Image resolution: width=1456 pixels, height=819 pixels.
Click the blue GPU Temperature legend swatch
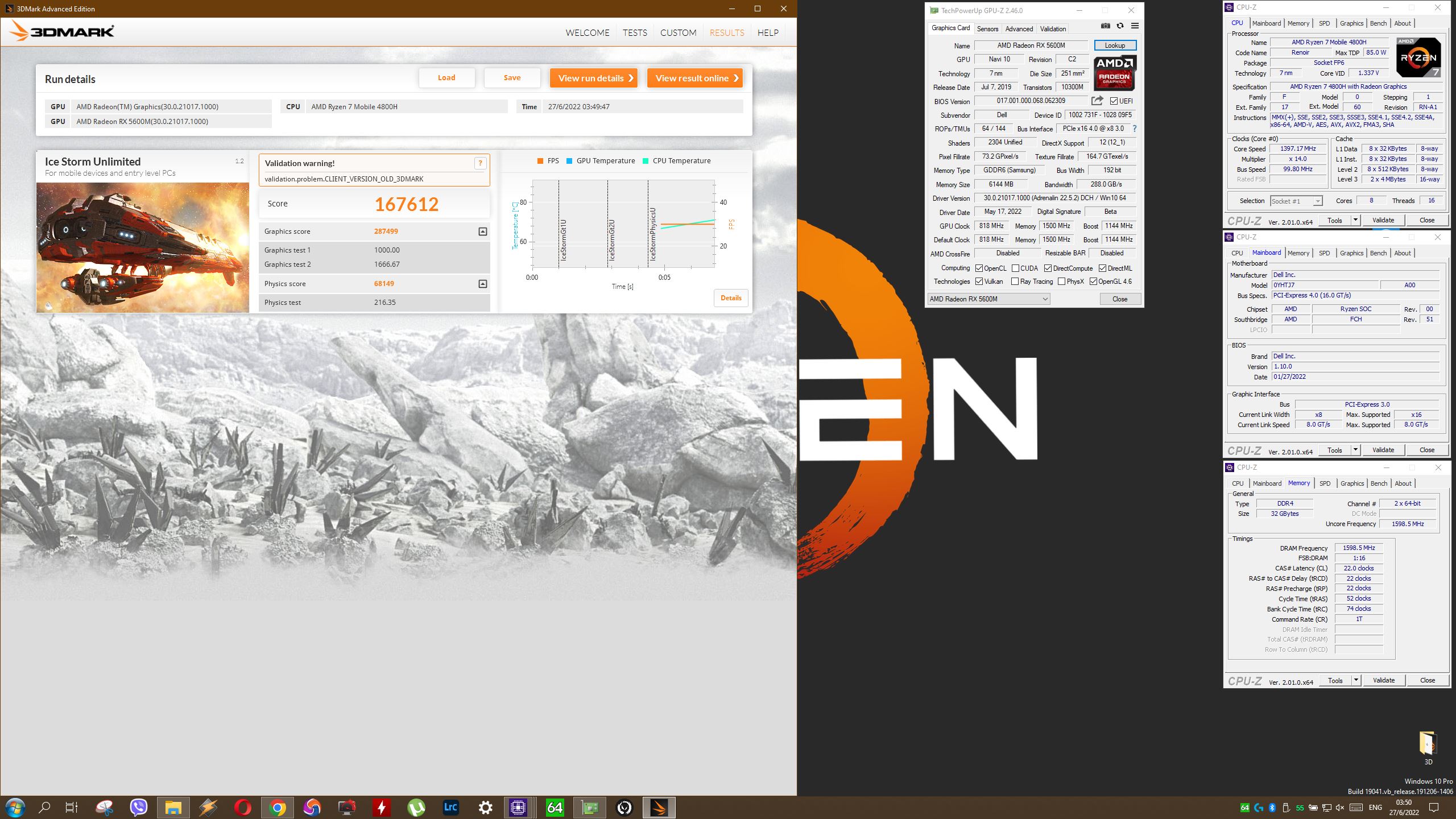coord(569,161)
